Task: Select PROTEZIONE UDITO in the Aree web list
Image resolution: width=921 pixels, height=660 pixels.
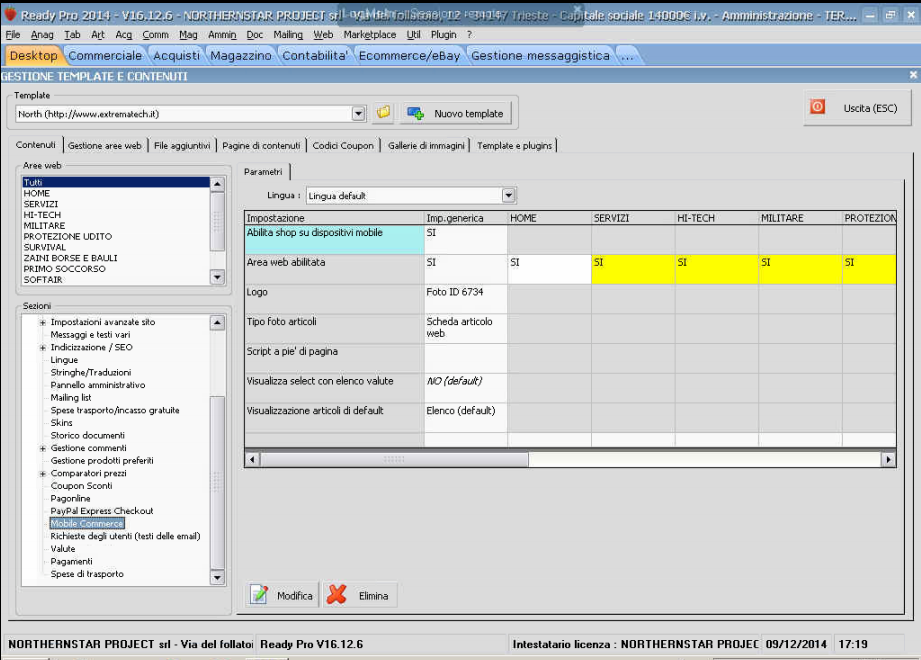Action: pyautogui.click(x=68, y=237)
